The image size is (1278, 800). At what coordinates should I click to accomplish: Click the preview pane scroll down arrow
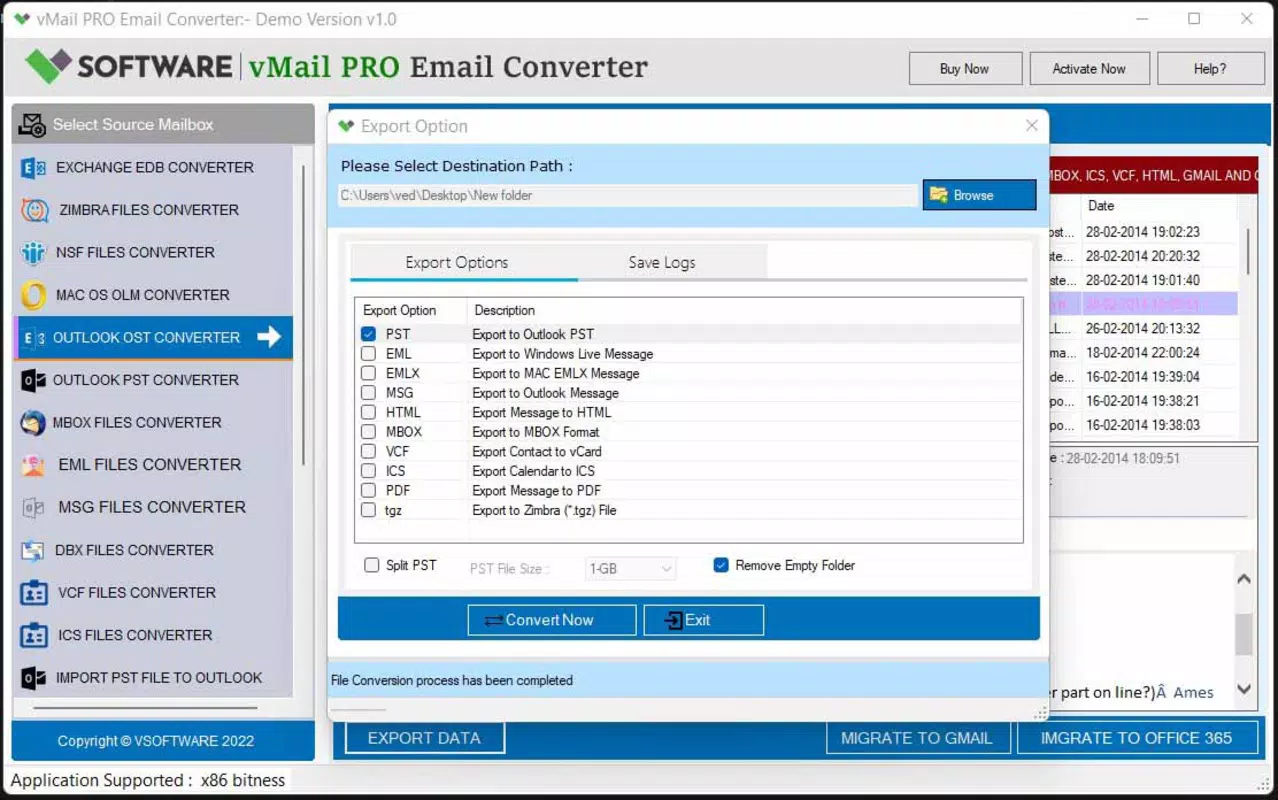coord(1244,688)
